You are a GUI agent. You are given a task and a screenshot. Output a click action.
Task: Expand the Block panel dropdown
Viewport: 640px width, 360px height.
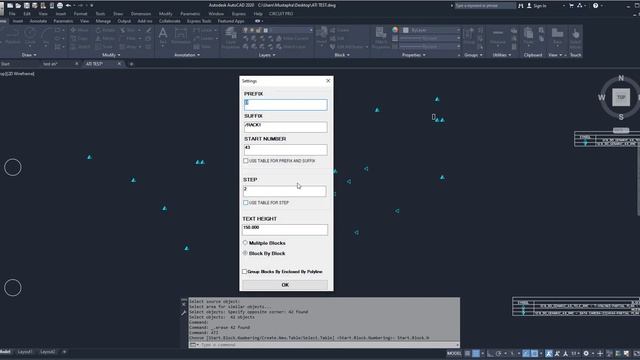coord(342,55)
